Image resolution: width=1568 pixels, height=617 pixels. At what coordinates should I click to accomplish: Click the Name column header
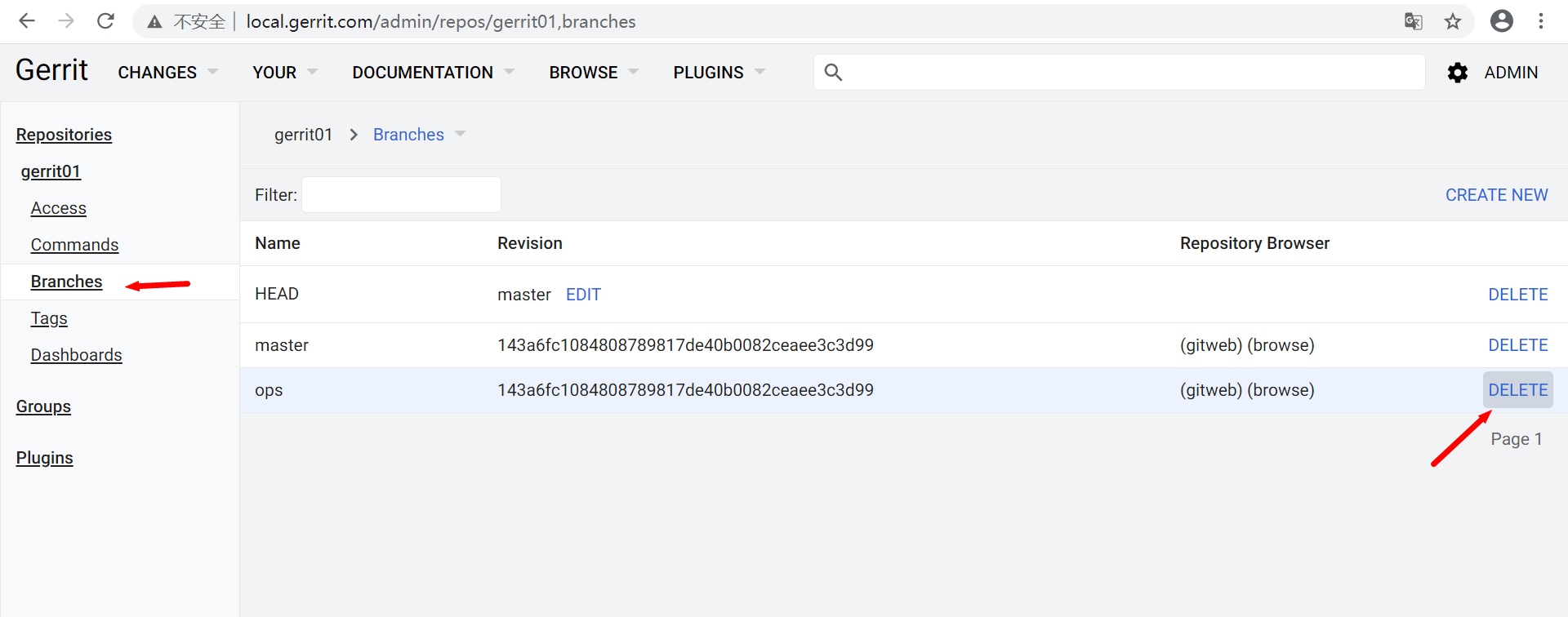pos(278,243)
